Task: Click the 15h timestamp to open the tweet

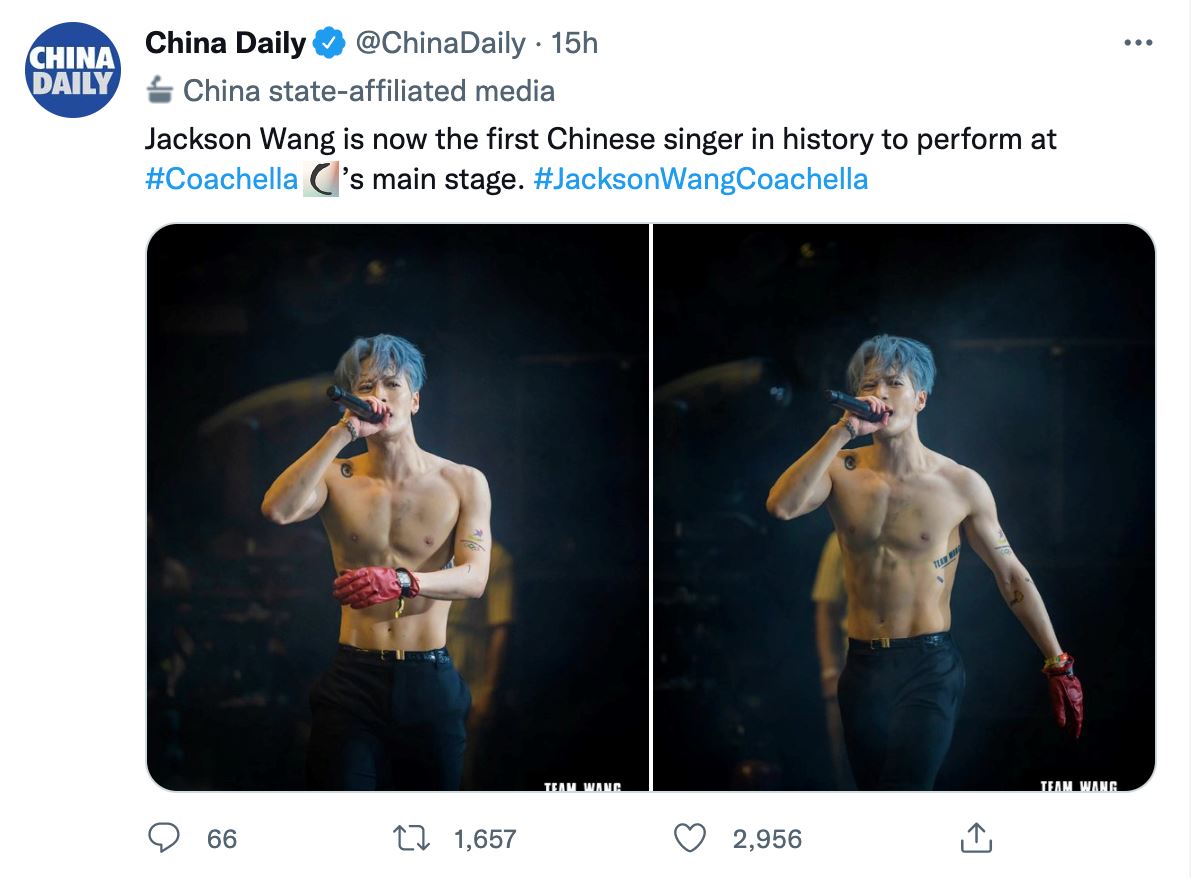Action: pos(573,42)
